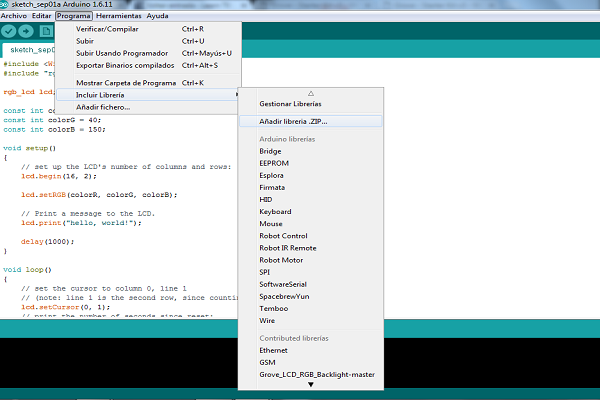
Task: Open the Ayuda menu
Action: (x=157, y=16)
